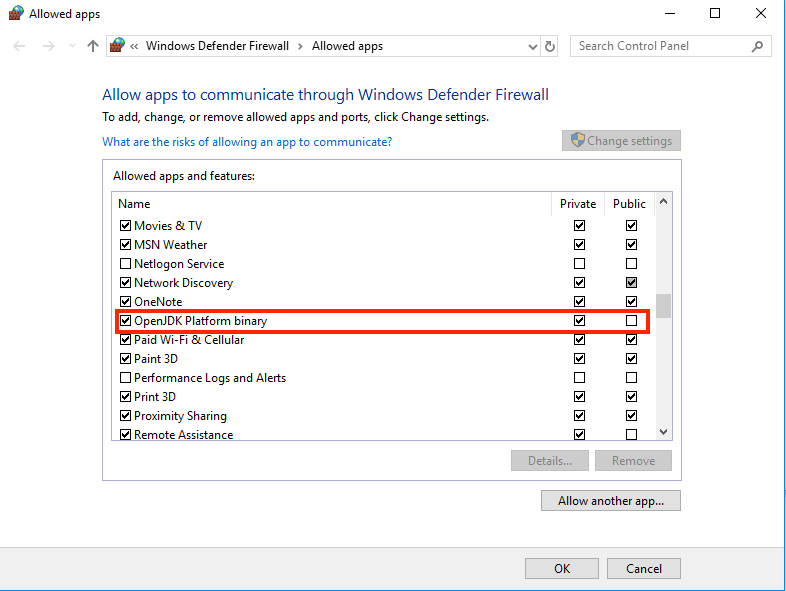Toggle the Print 3D name checkbox
This screenshot has height=591, width=786.
(125, 397)
